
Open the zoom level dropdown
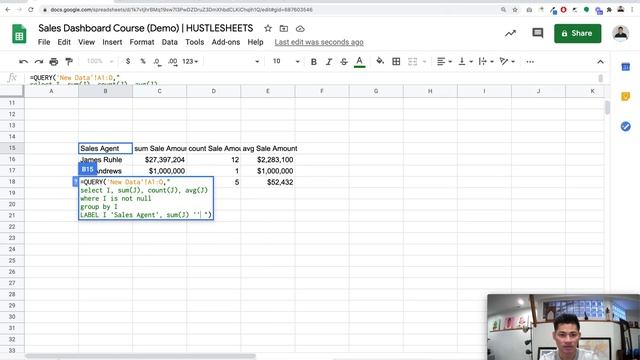100,61
